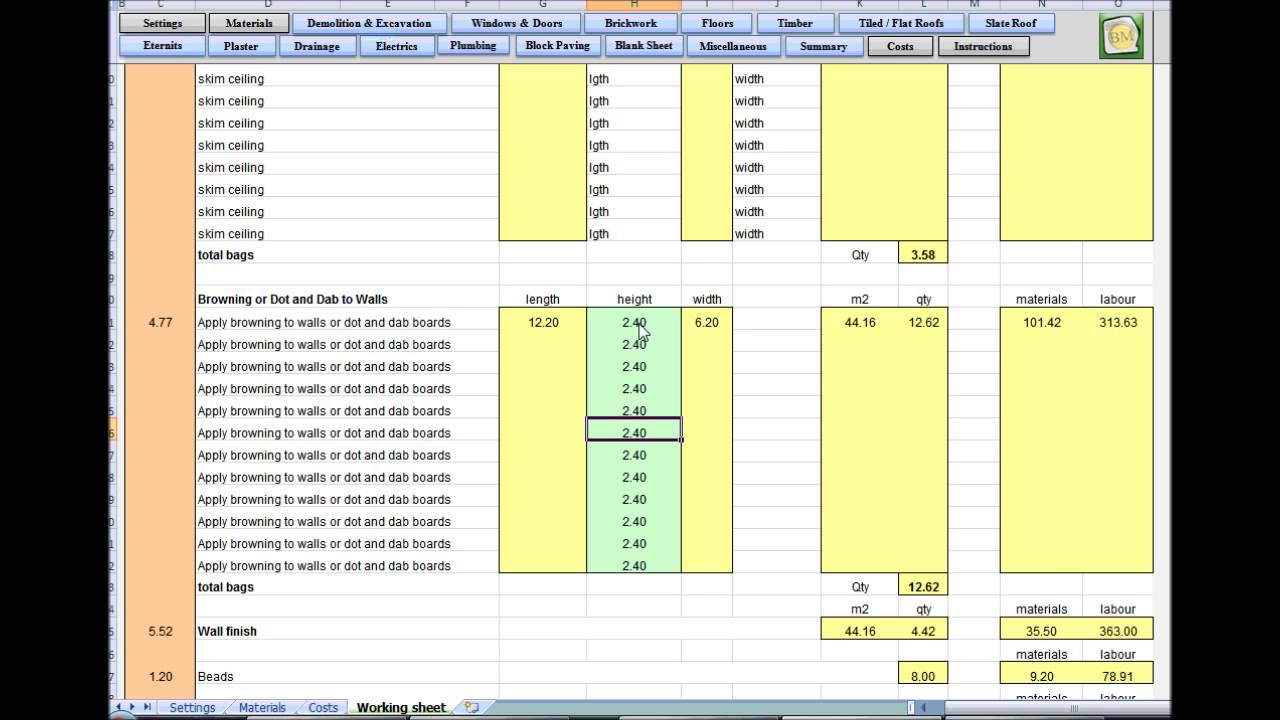Go to the Floors section

point(718,23)
